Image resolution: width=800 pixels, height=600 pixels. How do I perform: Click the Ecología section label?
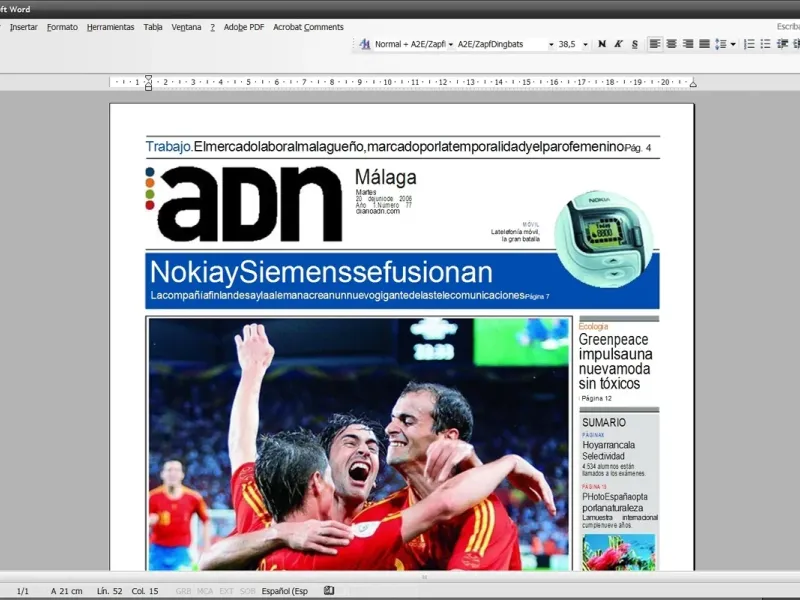593,326
